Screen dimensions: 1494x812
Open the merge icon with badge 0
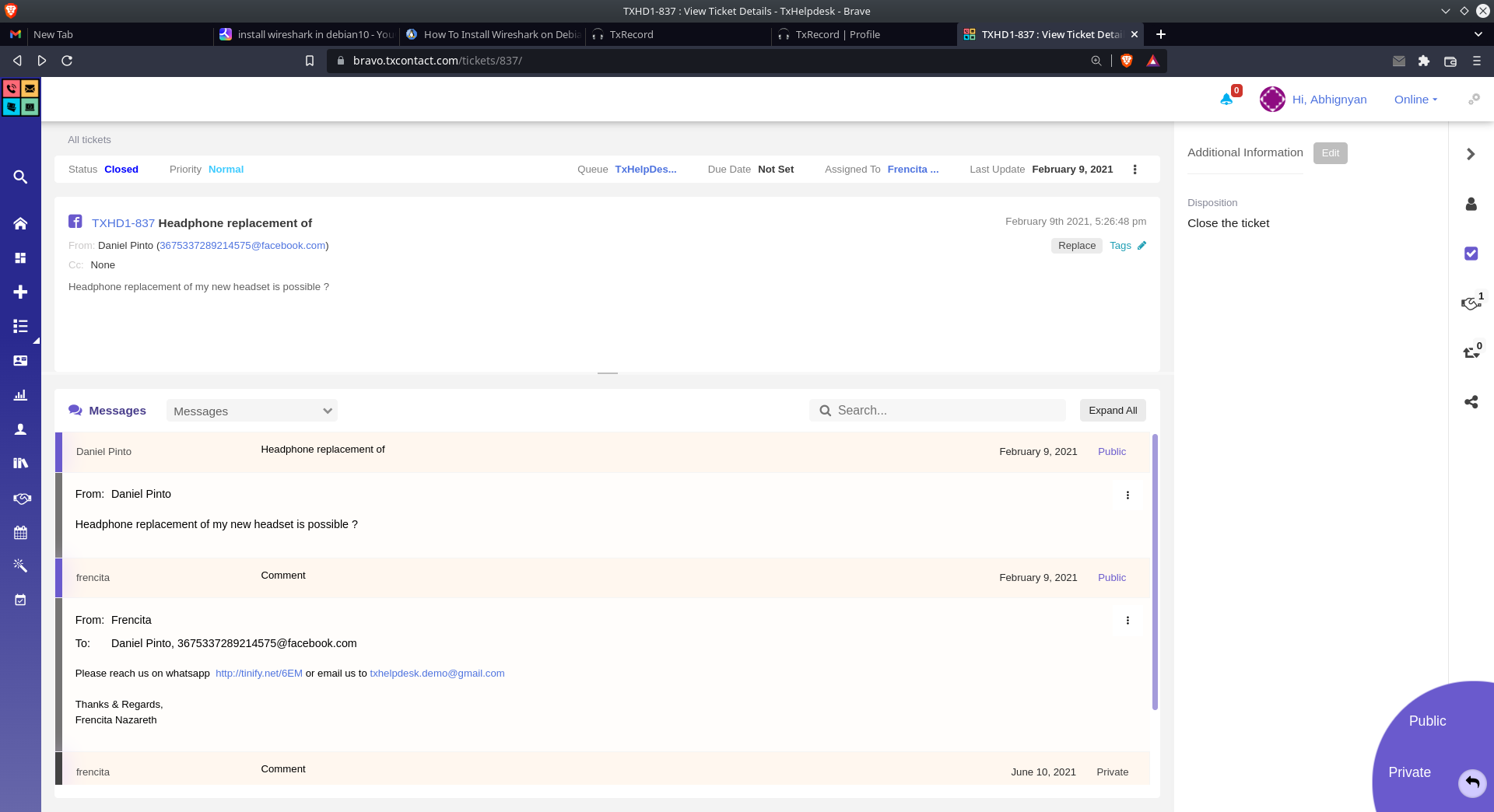tap(1471, 352)
